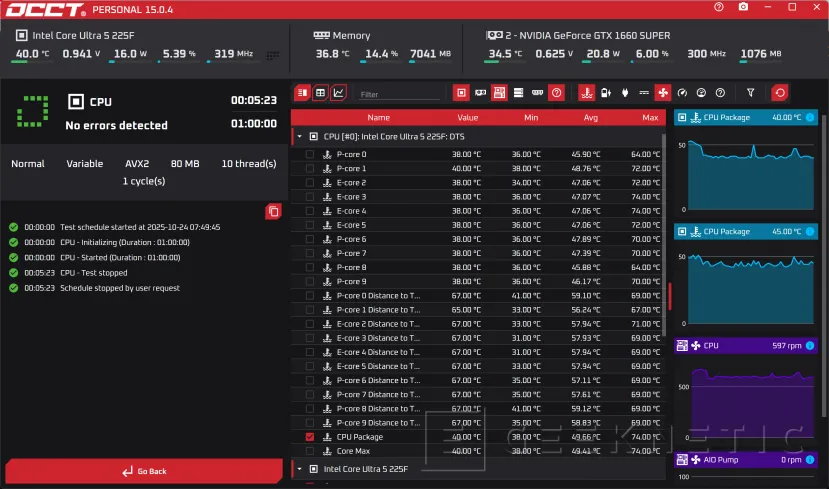
Task: Click the CPU fan graph header
Action: (746, 345)
